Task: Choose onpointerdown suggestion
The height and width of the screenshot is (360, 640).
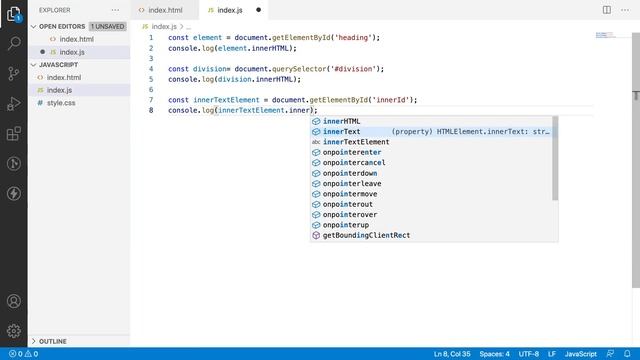Action: [431, 173]
